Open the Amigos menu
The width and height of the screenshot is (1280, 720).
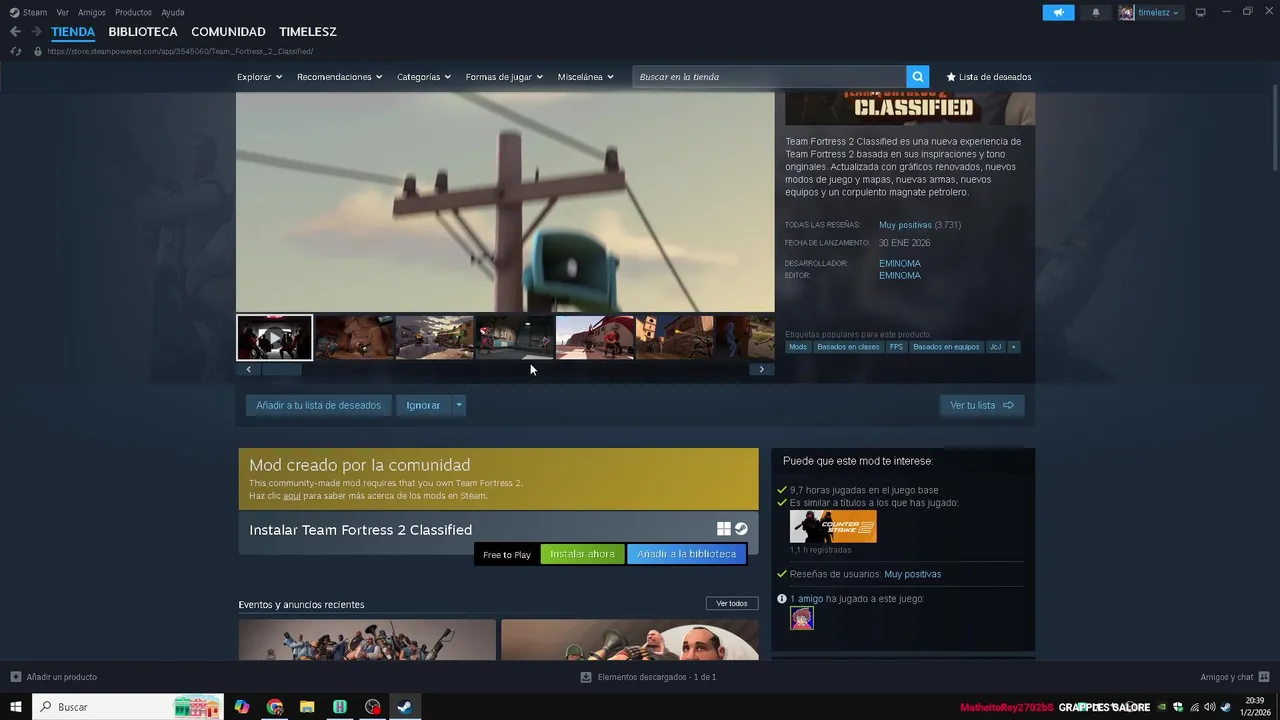(92, 12)
